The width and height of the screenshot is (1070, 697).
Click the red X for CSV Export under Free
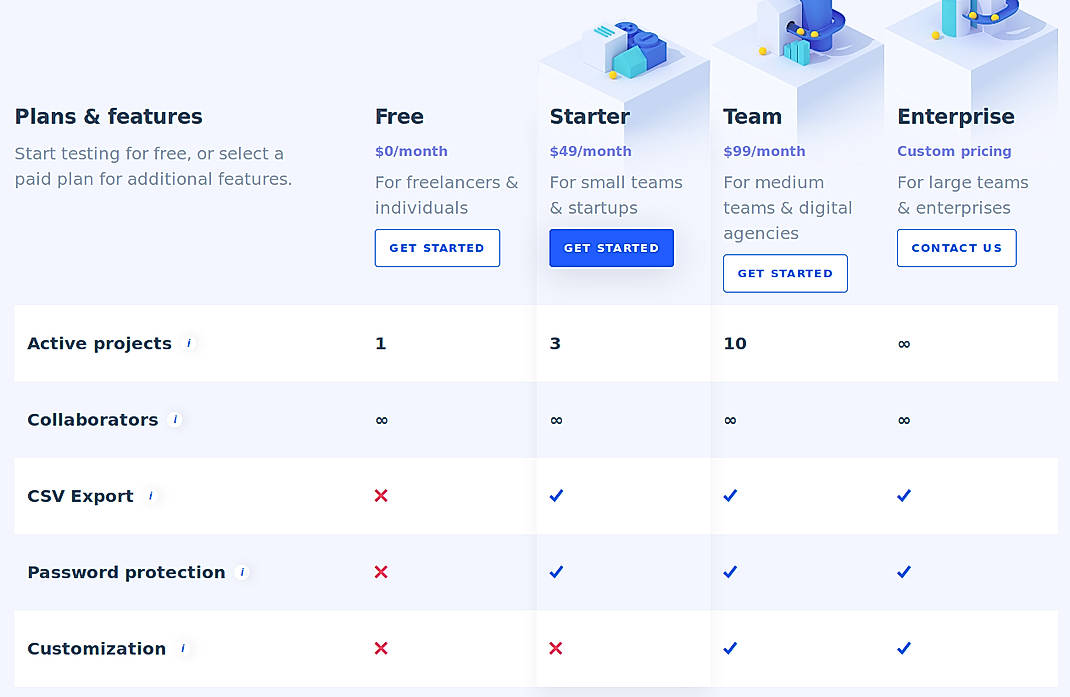(381, 495)
